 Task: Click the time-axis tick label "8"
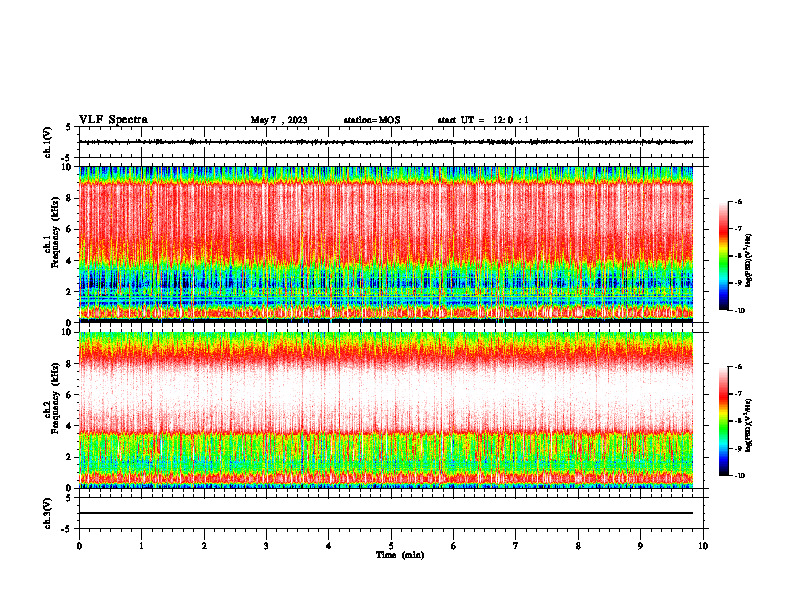[578, 546]
